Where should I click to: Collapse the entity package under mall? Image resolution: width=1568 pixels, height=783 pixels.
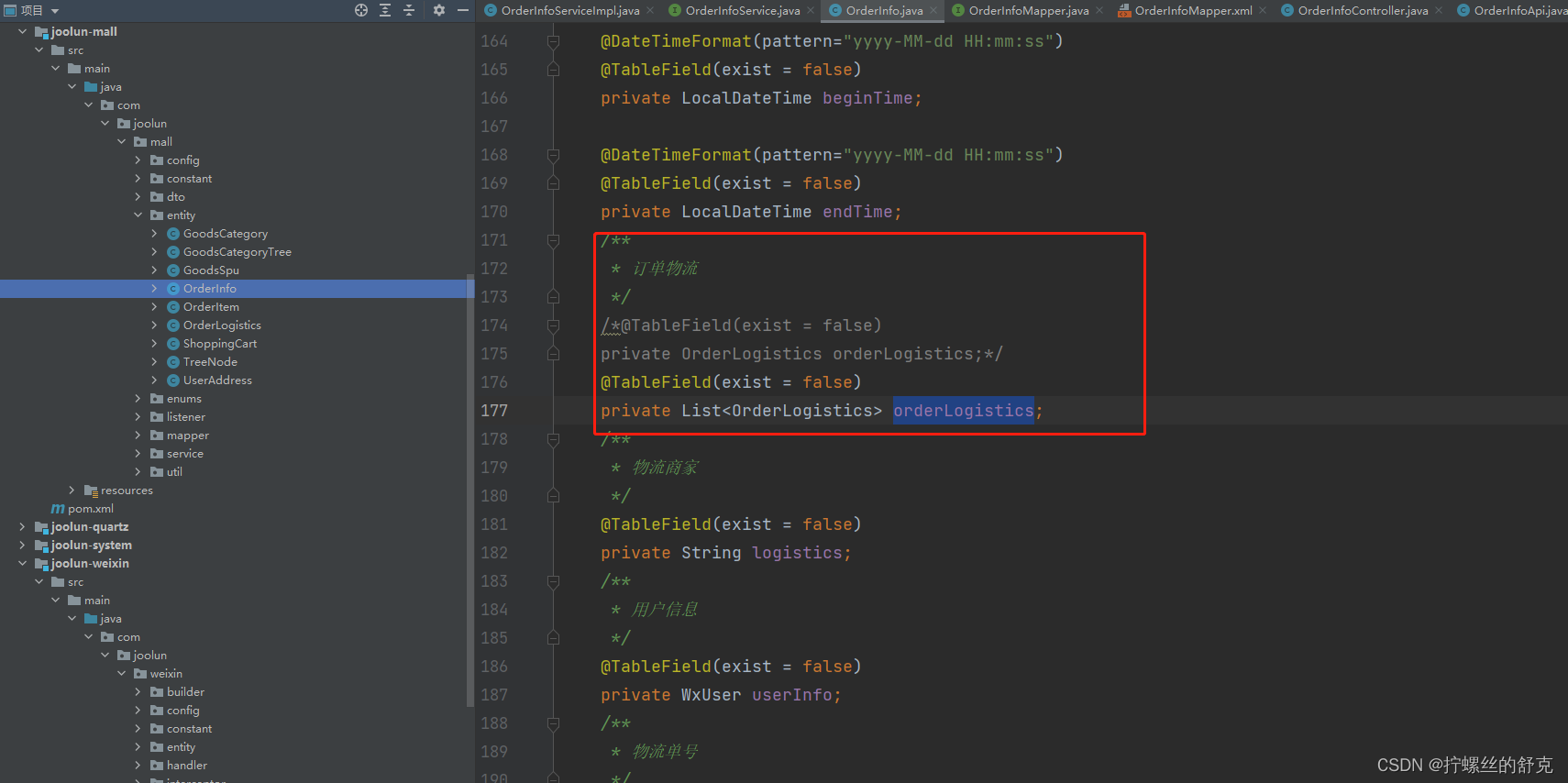138,215
